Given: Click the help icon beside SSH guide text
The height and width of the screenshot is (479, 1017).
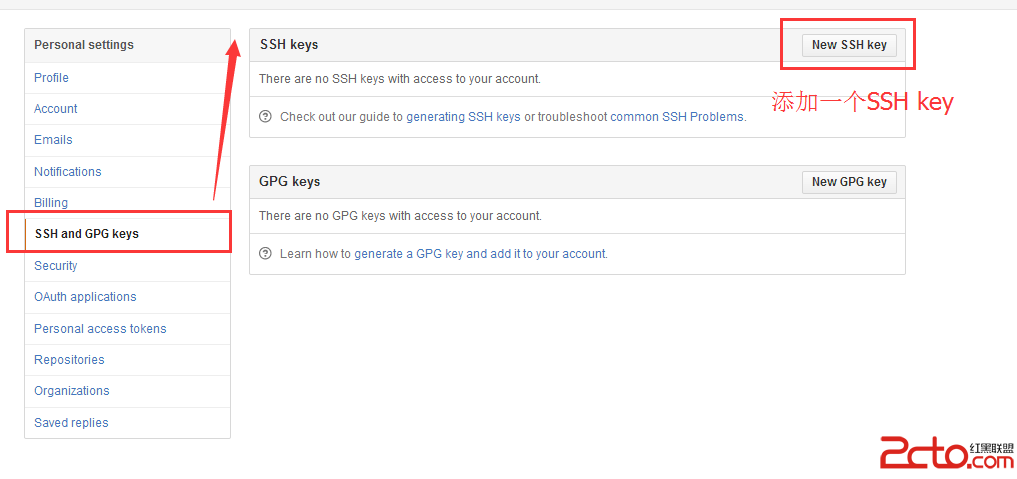Looking at the screenshot, I should 265,117.
